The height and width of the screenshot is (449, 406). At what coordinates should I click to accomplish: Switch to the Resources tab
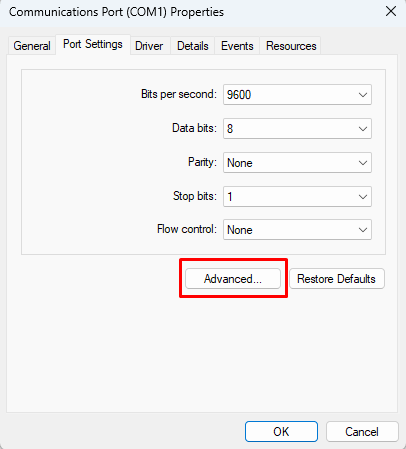click(291, 46)
